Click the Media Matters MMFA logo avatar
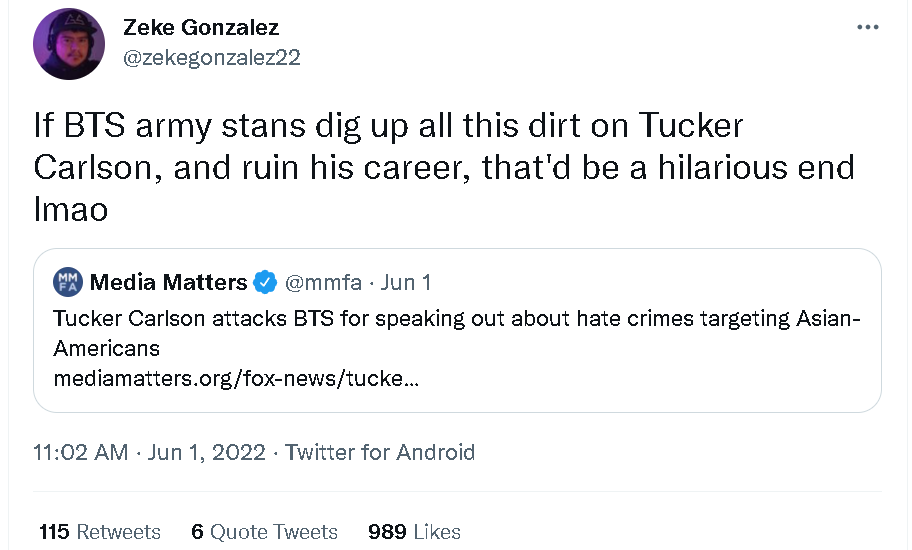 (68, 282)
